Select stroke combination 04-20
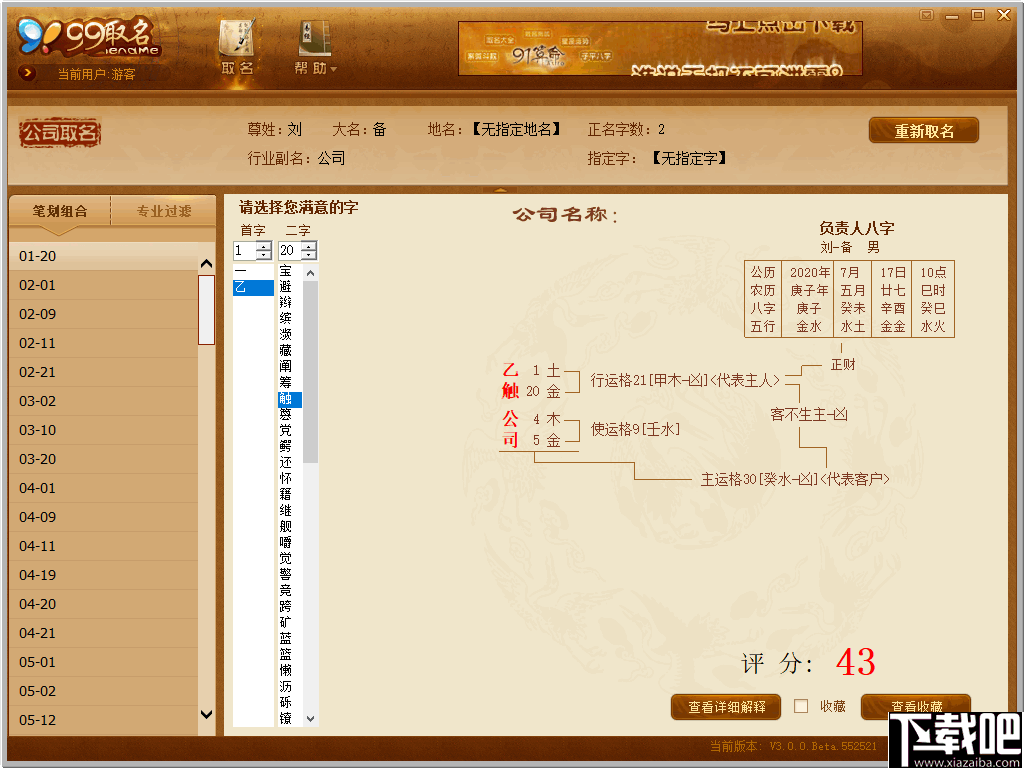 103,604
